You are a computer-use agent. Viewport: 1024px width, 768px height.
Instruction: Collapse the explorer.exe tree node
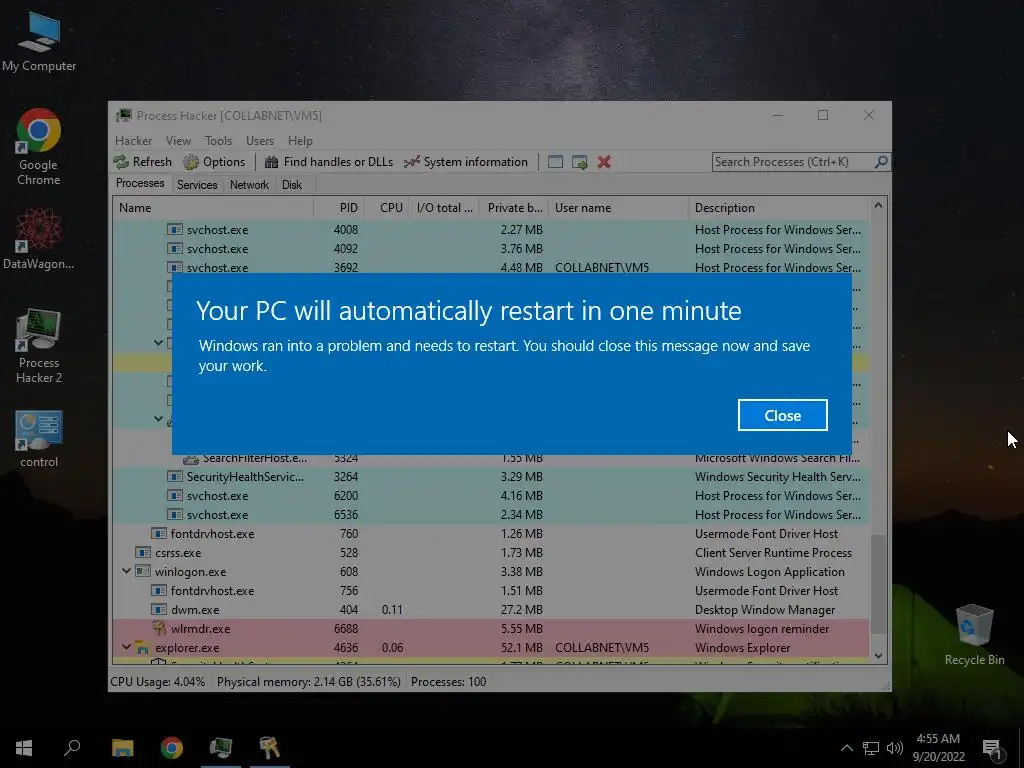coord(126,647)
